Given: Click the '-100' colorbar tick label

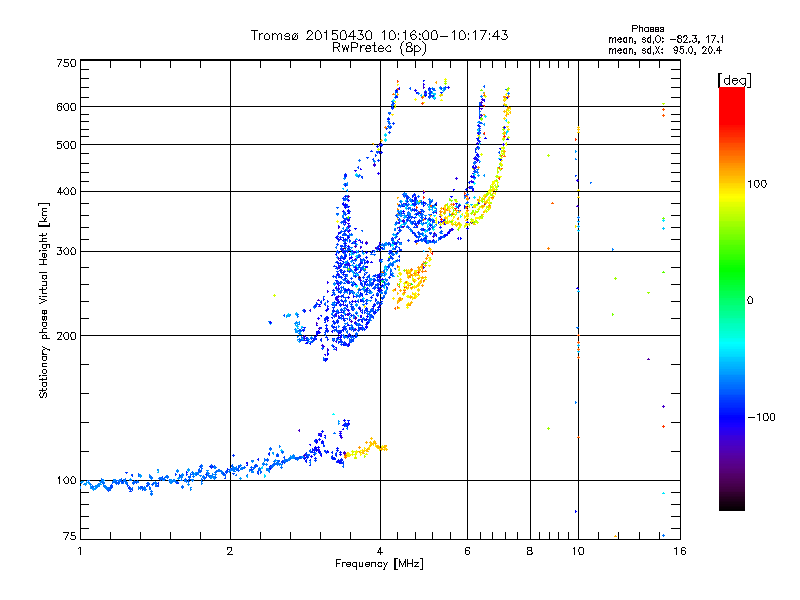Looking at the screenshot, I should (x=761, y=417).
